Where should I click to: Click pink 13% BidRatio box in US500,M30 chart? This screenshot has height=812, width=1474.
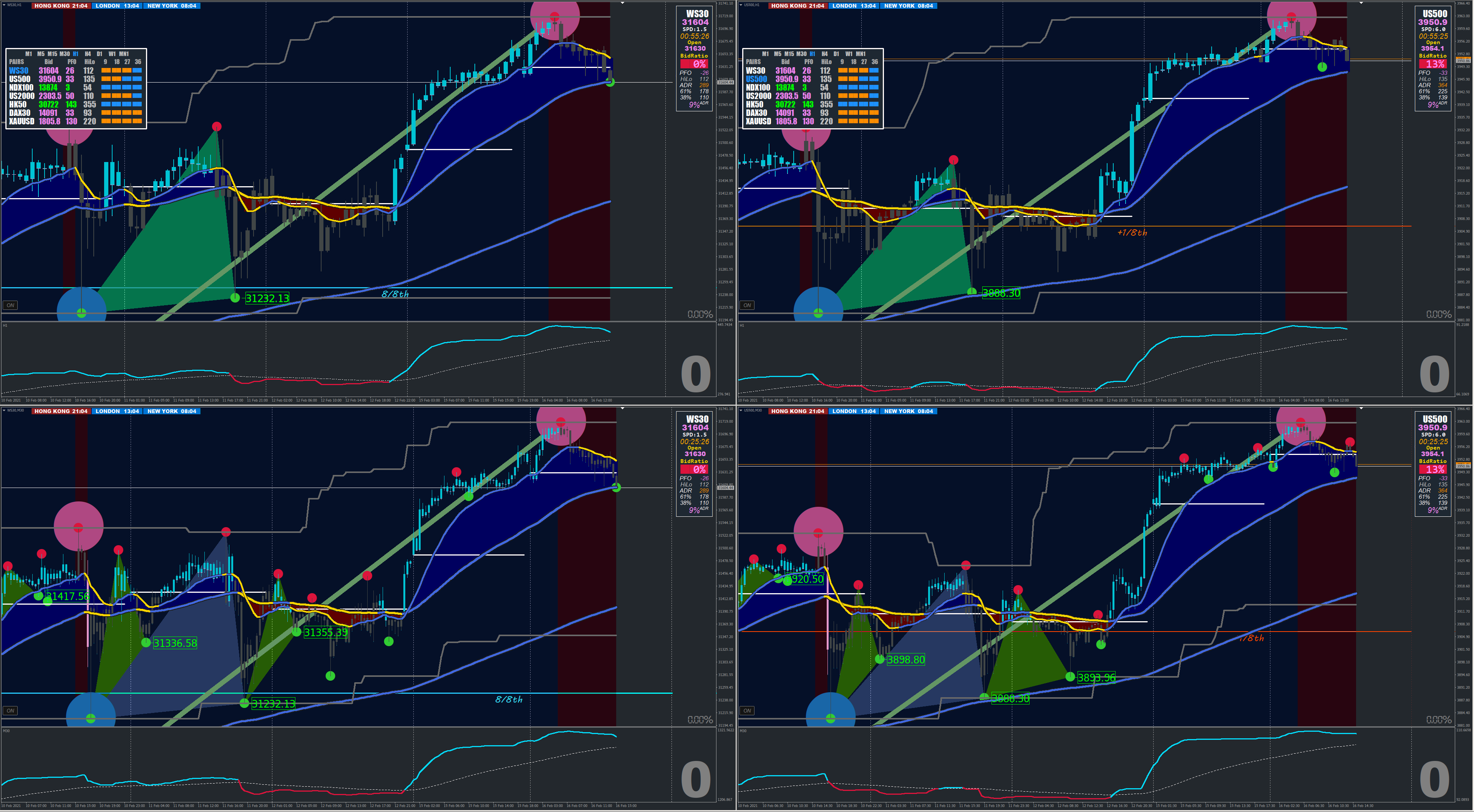click(1432, 470)
